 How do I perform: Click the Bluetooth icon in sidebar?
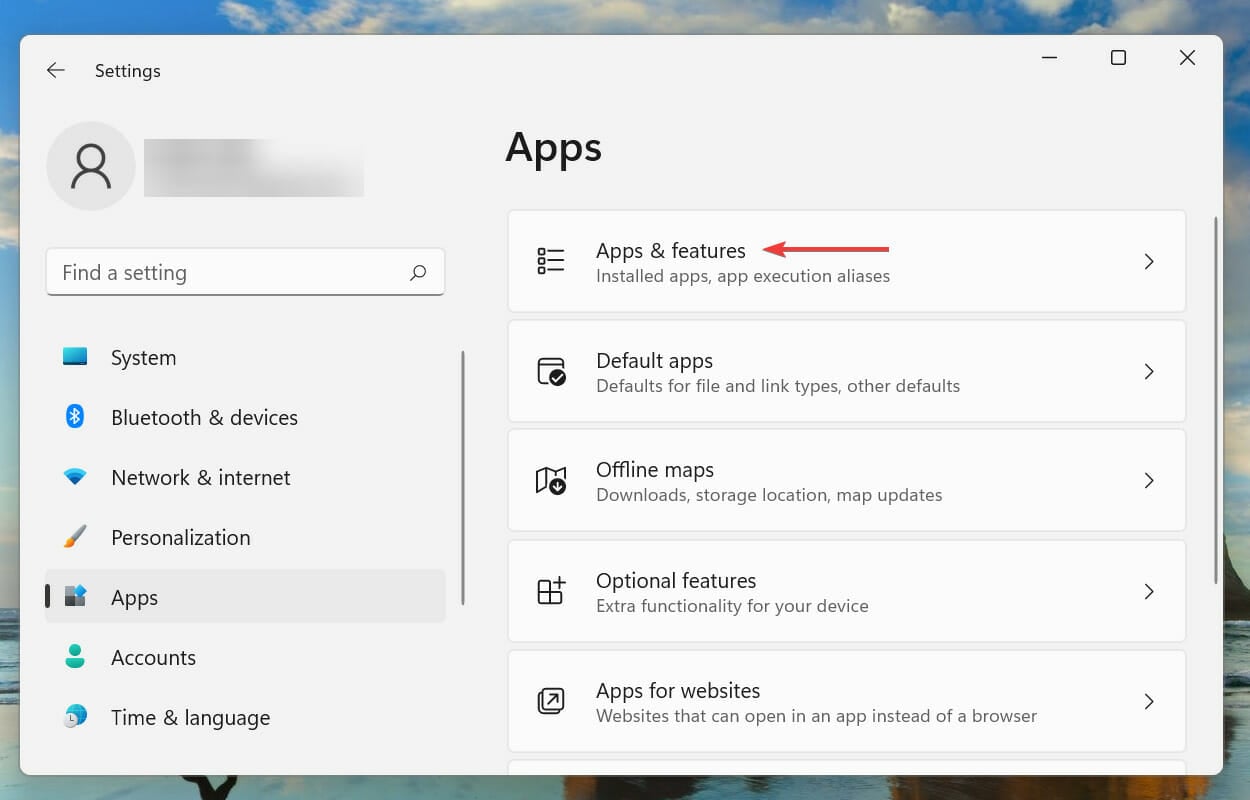pyautogui.click(x=75, y=416)
